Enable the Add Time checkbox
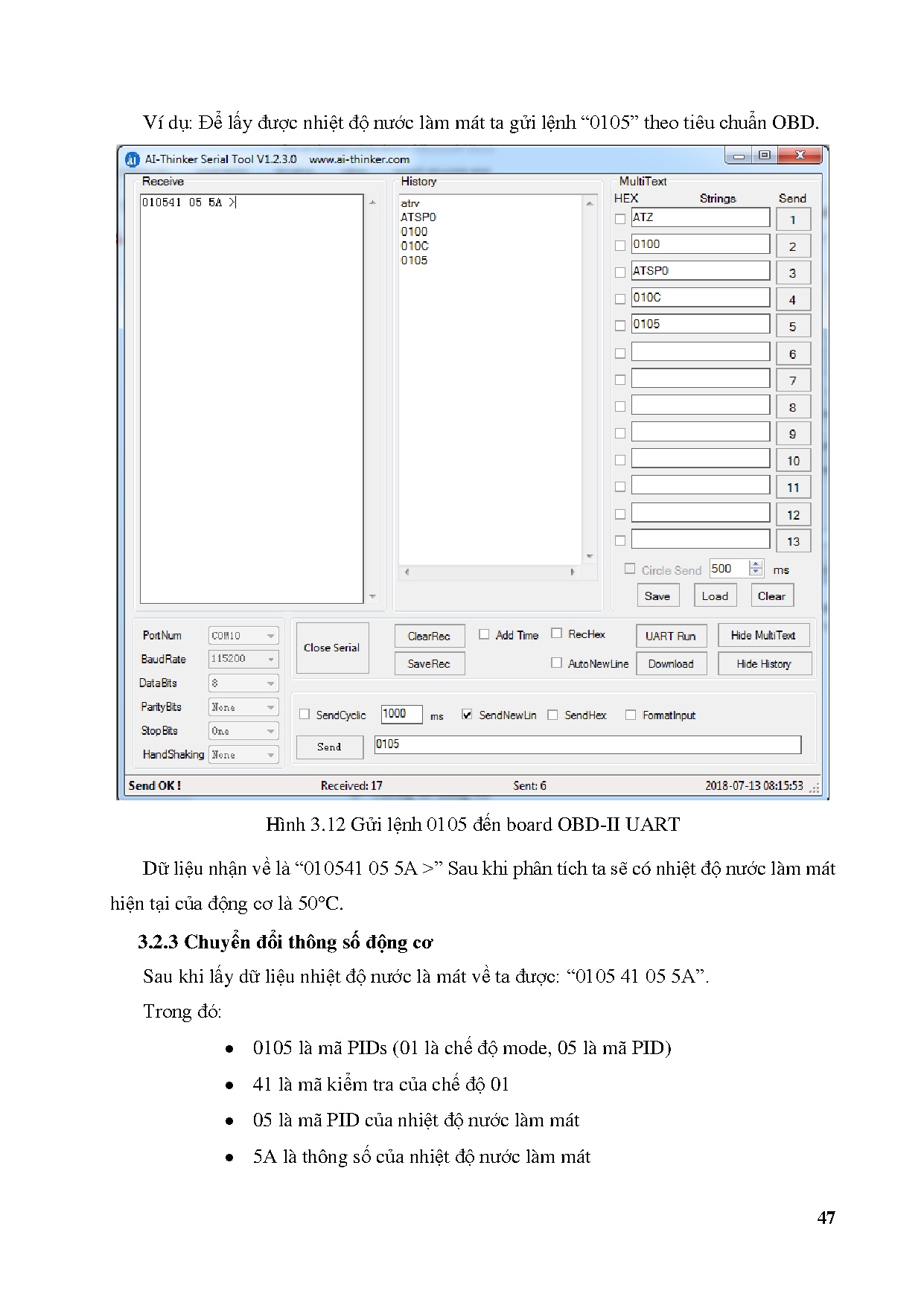924x1305 pixels. tap(484, 634)
